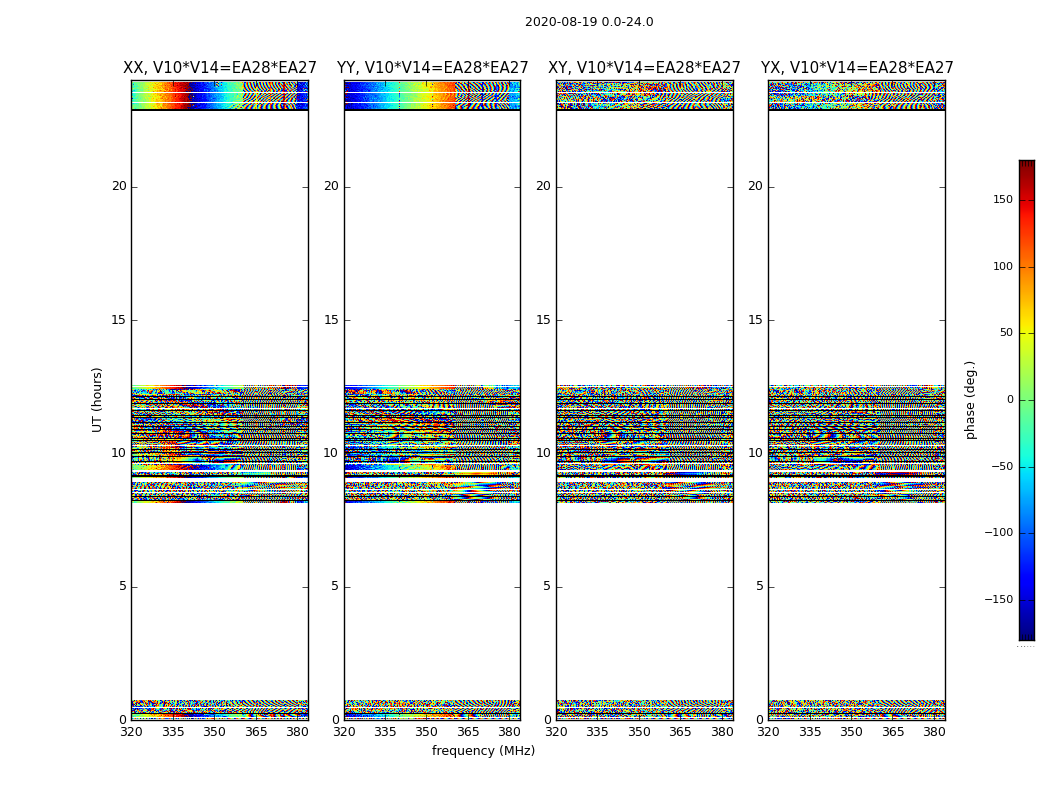Click the 365 tick under YY panel

(468, 732)
